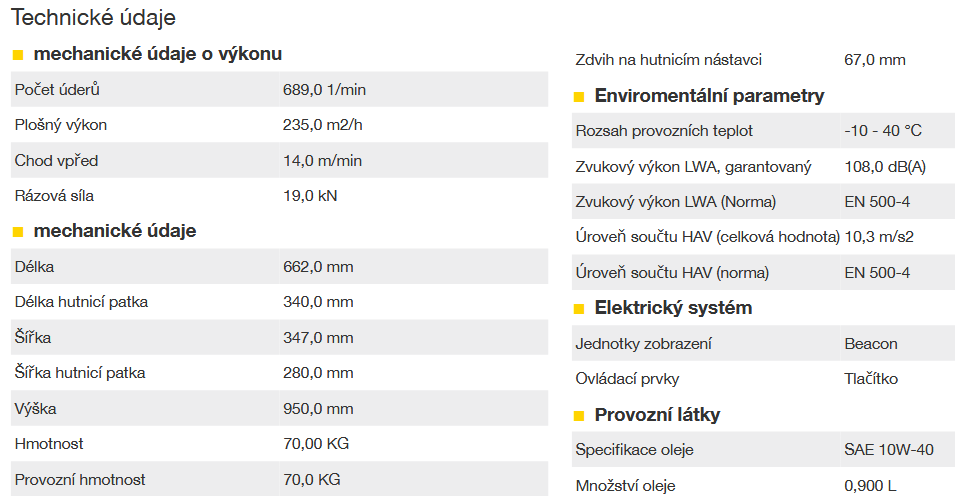This screenshot has height=497, width=955.
Task: Select the Technické údaje page title
Action: (x=93, y=17)
